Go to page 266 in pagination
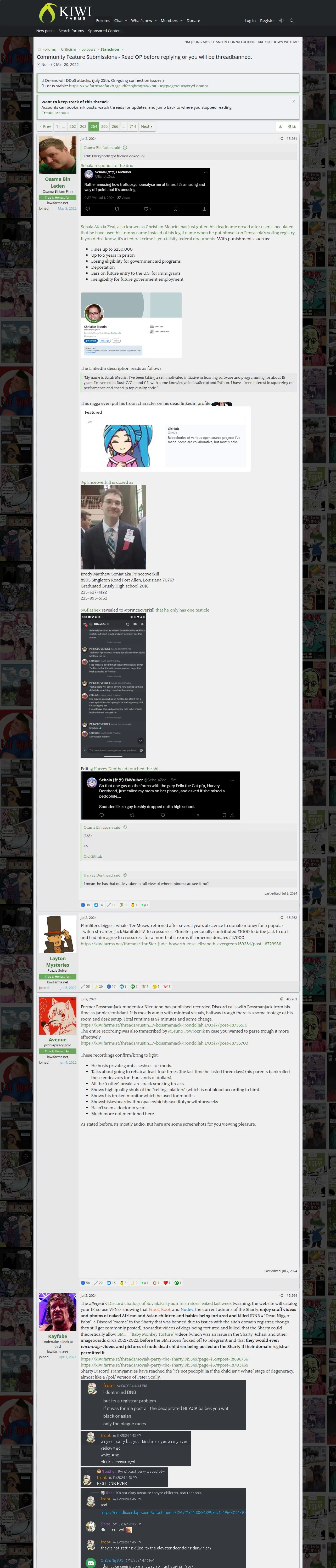This screenshot has width=336, height=1568. (x=115, y=126)
